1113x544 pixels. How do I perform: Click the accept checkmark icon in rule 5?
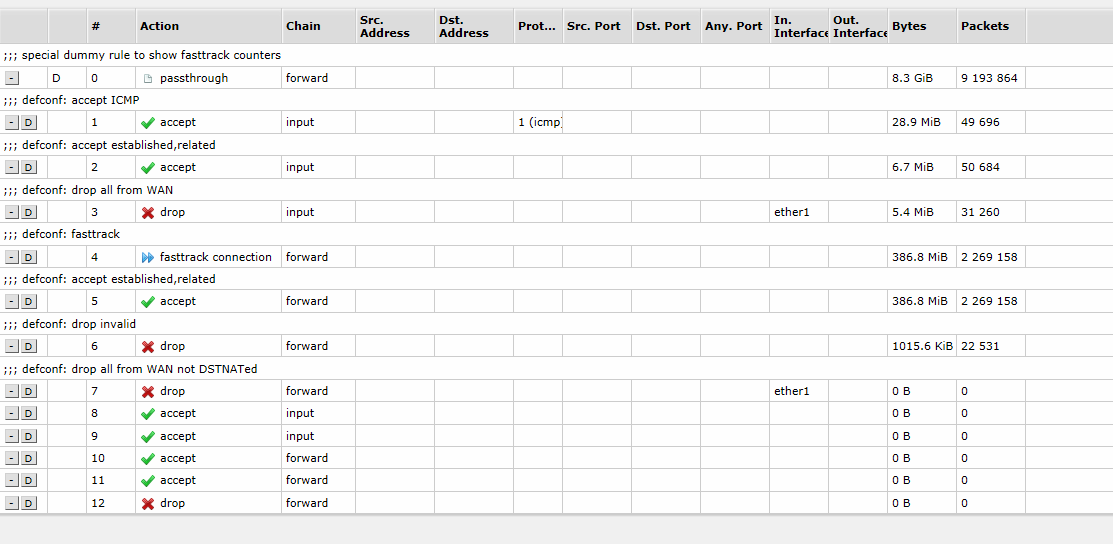click(148, 301)
